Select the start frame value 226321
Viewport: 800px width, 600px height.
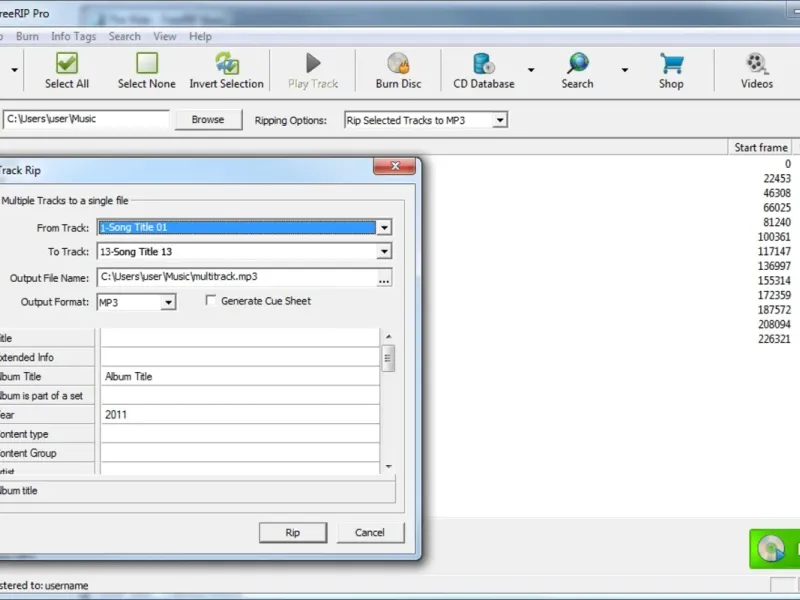click(774, 339)
